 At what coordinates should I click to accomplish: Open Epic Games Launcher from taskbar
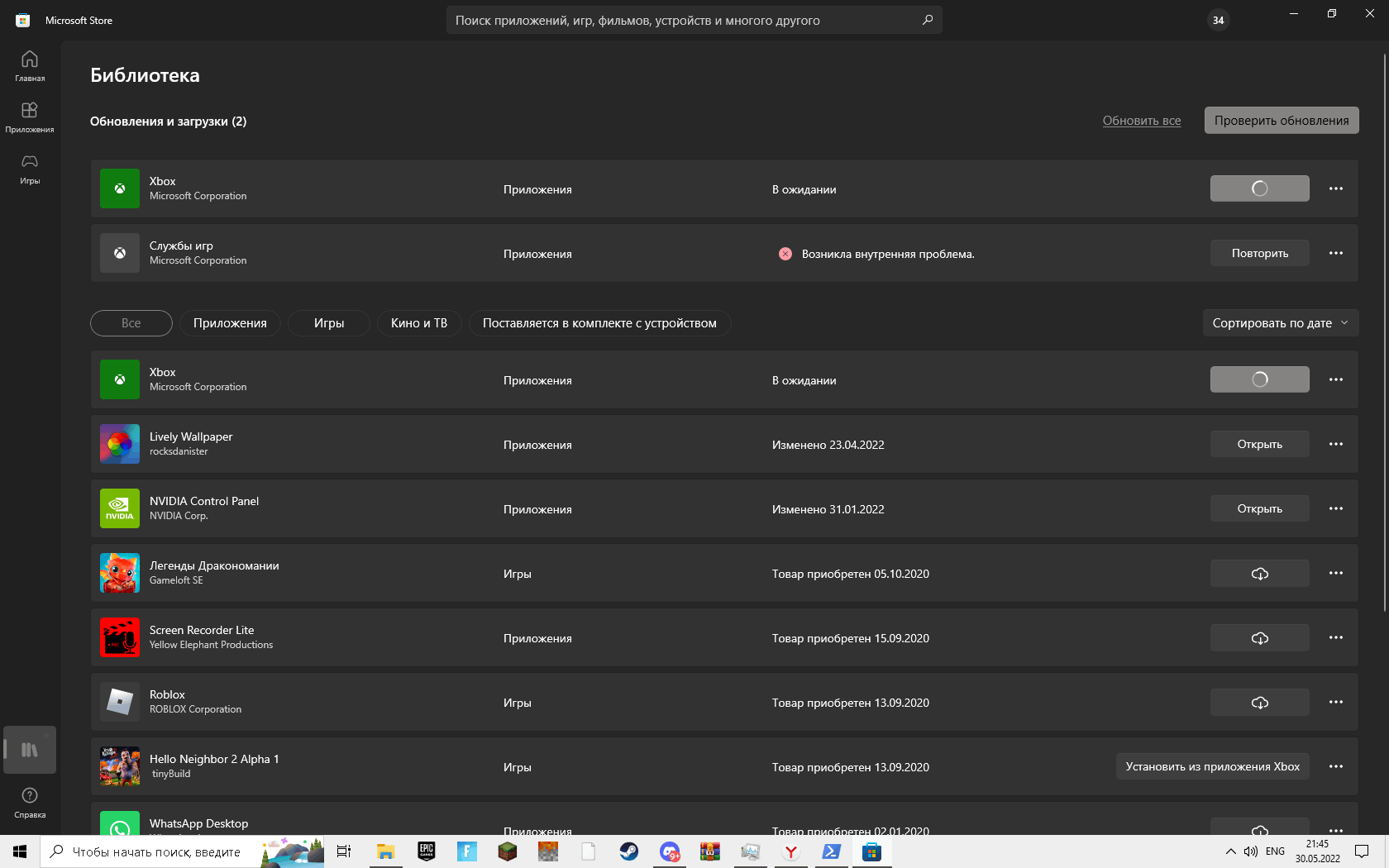[427, 851]
